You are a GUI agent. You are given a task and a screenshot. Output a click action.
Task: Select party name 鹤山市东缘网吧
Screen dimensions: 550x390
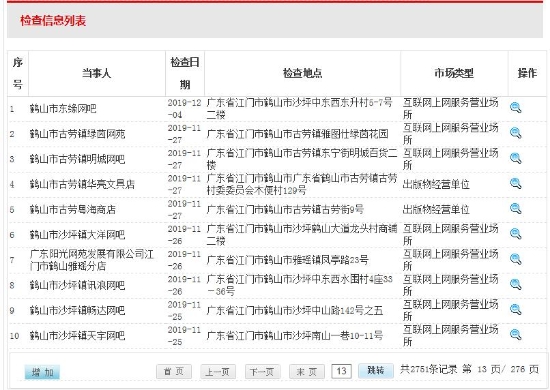pyautogui.click(x=63, y=109)
